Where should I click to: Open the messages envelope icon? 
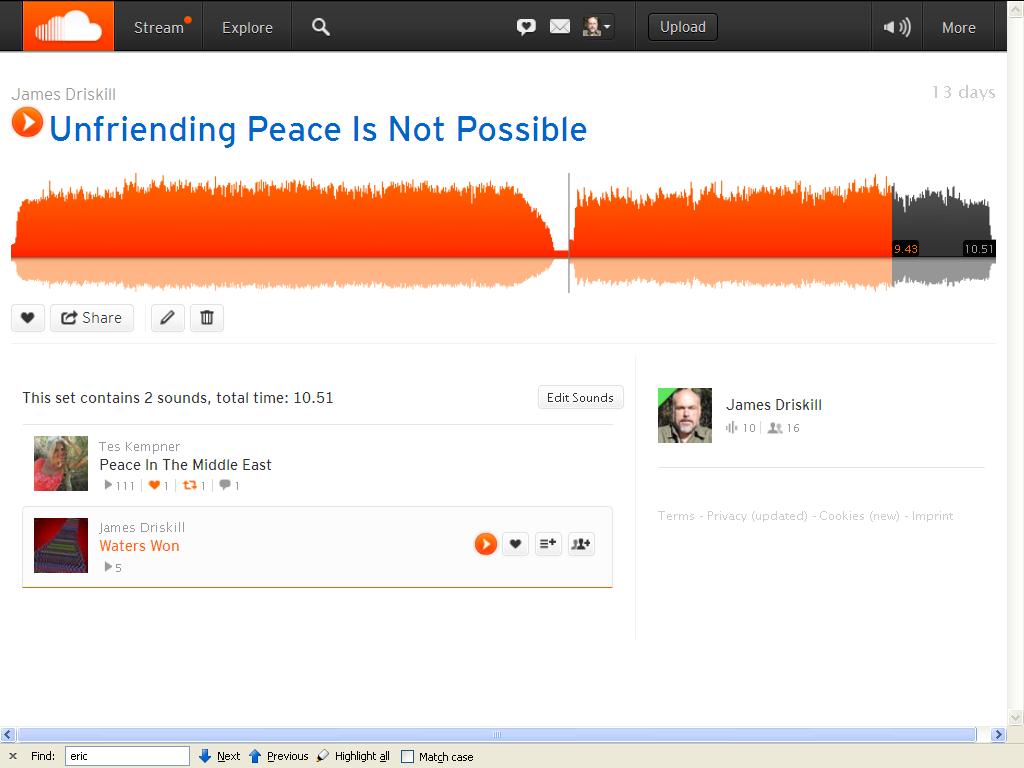(560, 27)
